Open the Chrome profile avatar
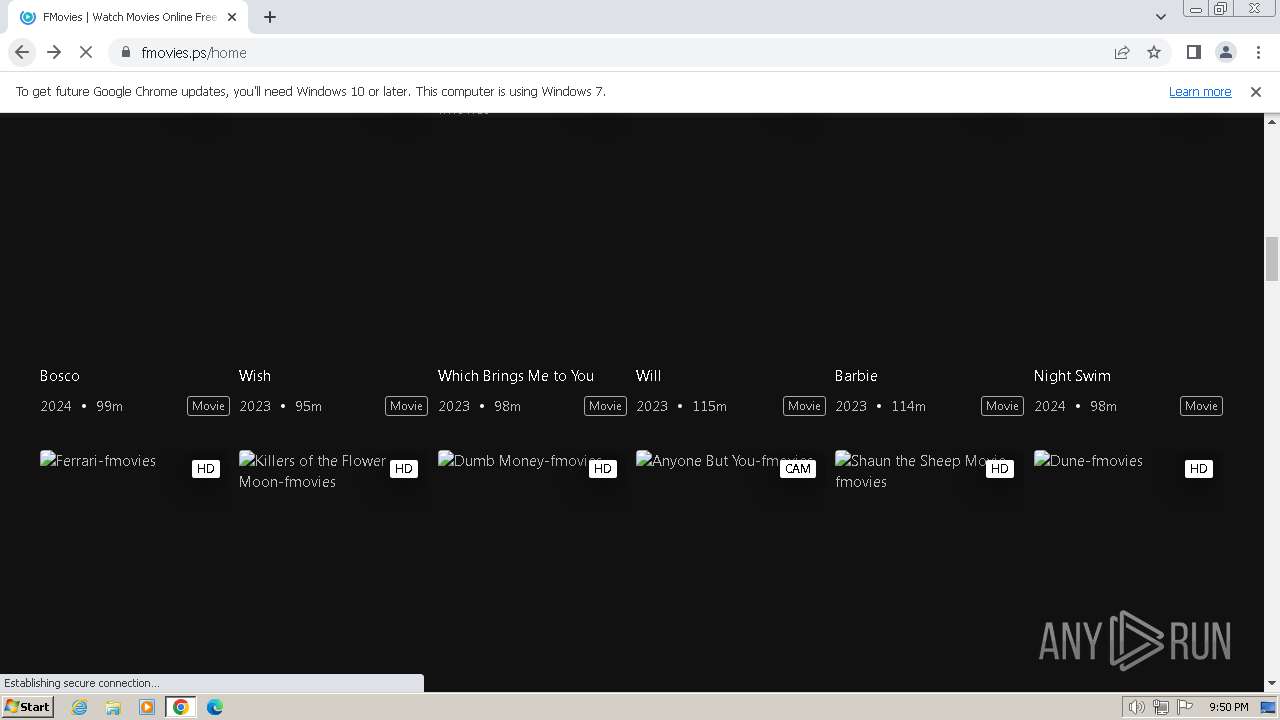 [x=1225, y=52]
